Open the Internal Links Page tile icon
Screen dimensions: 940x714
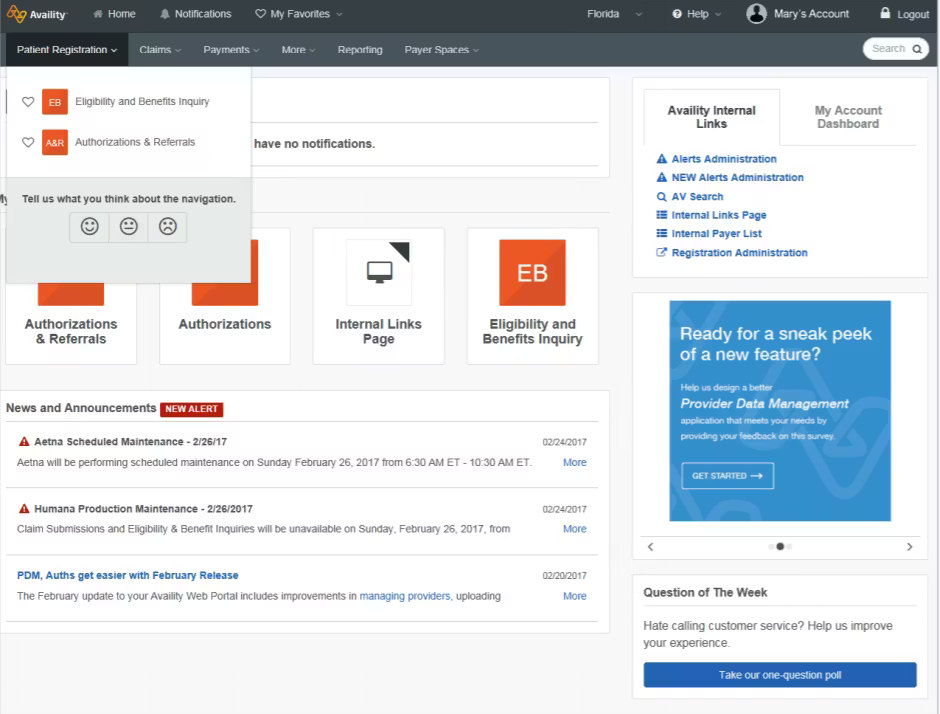pos(379,272)
